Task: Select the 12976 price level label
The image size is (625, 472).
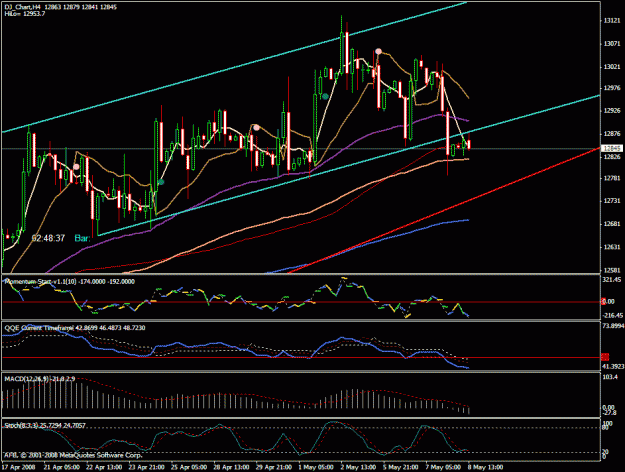Action: (x=611, y=88)
